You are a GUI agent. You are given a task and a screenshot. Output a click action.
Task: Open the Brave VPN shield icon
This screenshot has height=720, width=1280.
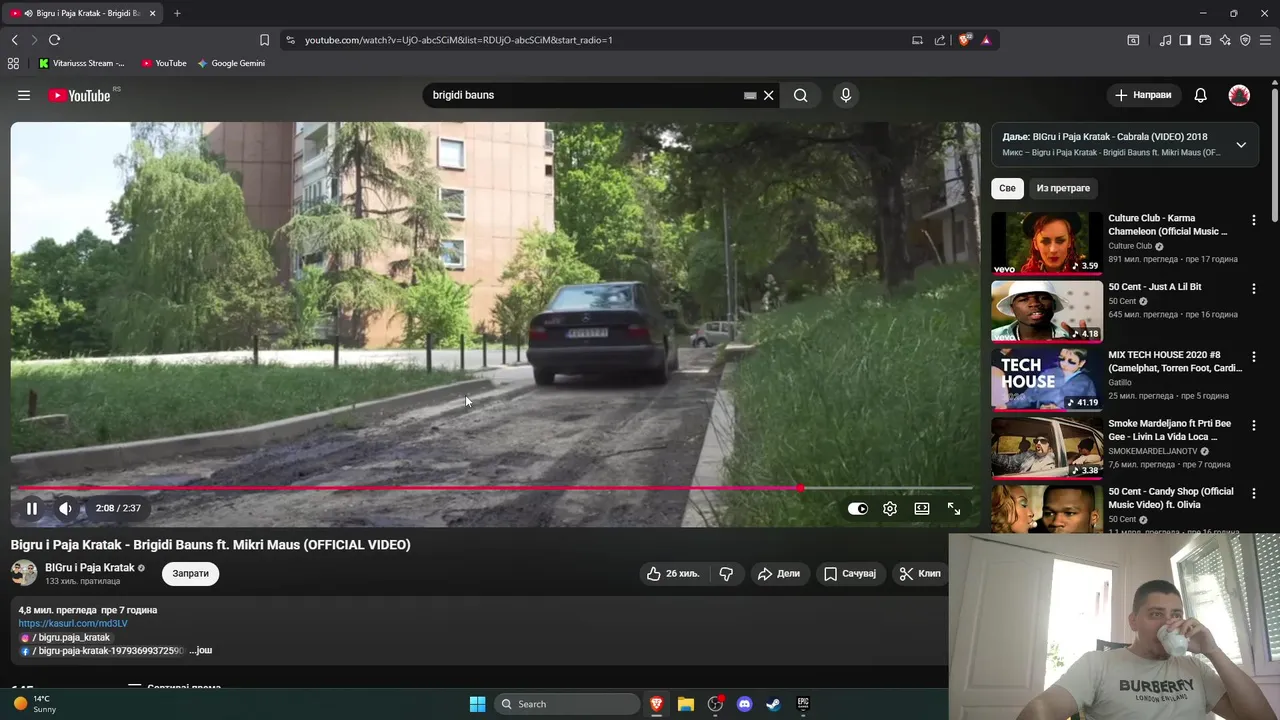[x=1245, y=40]
